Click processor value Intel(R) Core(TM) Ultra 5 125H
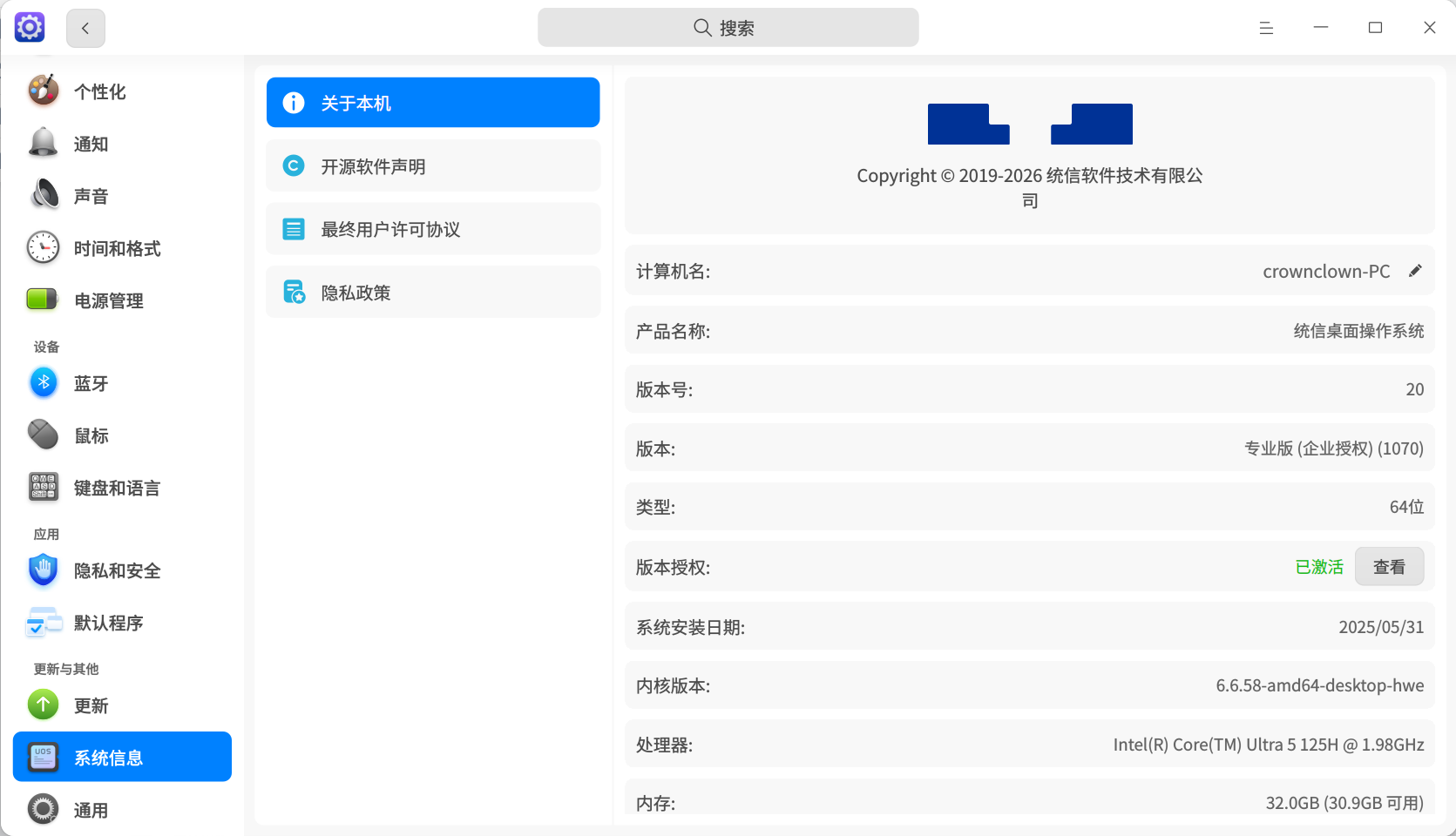The height and width of the screenshot is (836, 1456). coord(1269,745)
